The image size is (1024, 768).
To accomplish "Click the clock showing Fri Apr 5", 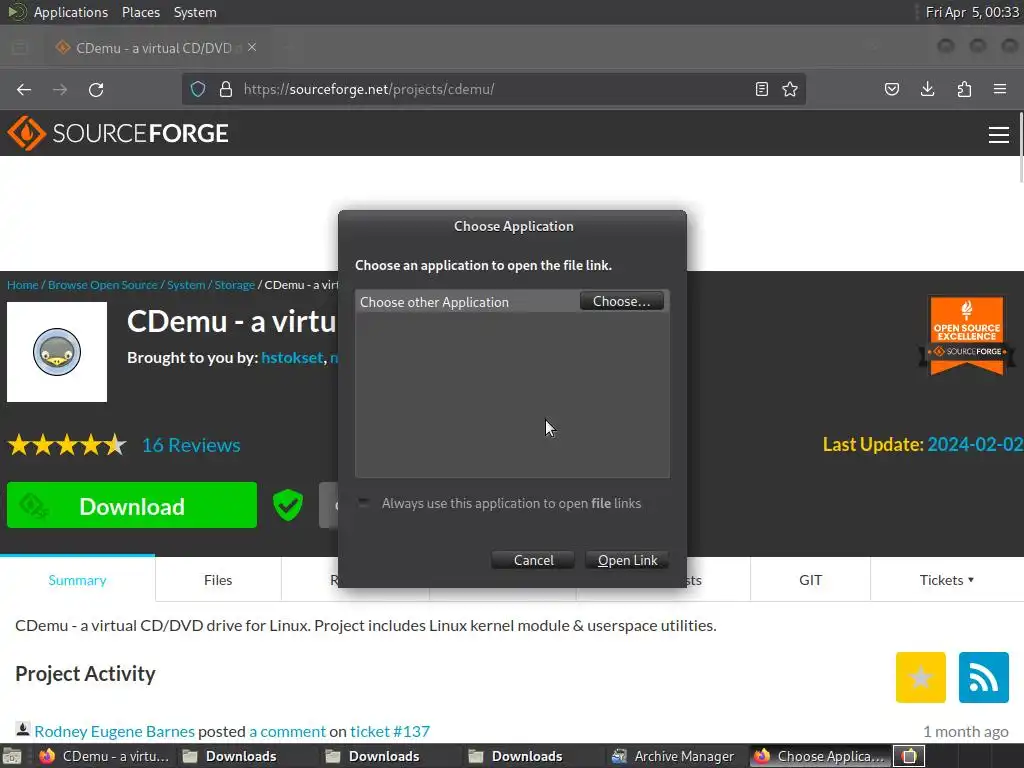I will (x=972, y=12).
